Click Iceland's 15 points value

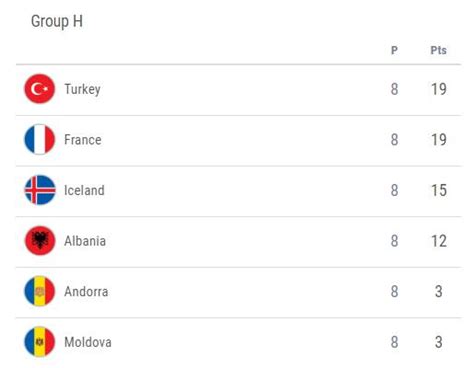pyautogui.click(x=439, y=190)
